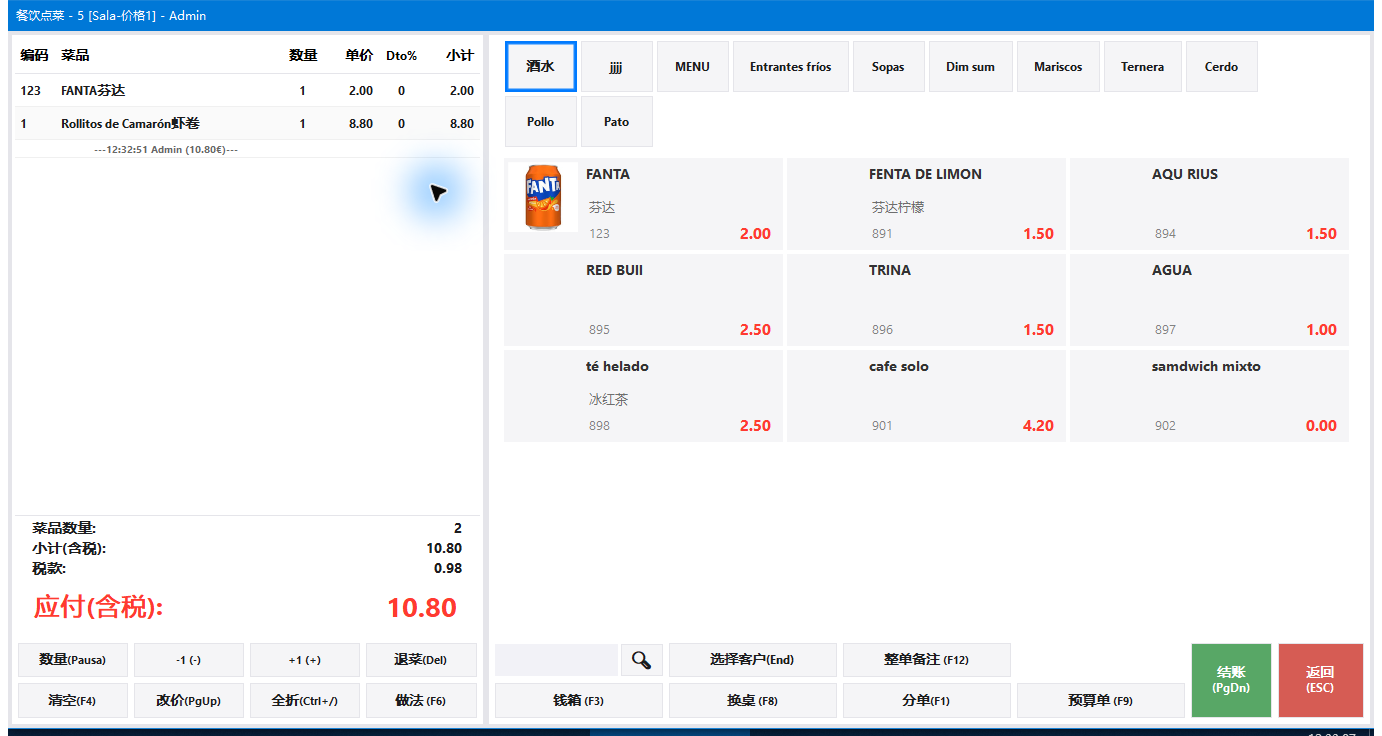This screenshot has width=1382, height=736.
Task: Click the 改价(PgUp) change price button
Action: [x=189, y=701]
